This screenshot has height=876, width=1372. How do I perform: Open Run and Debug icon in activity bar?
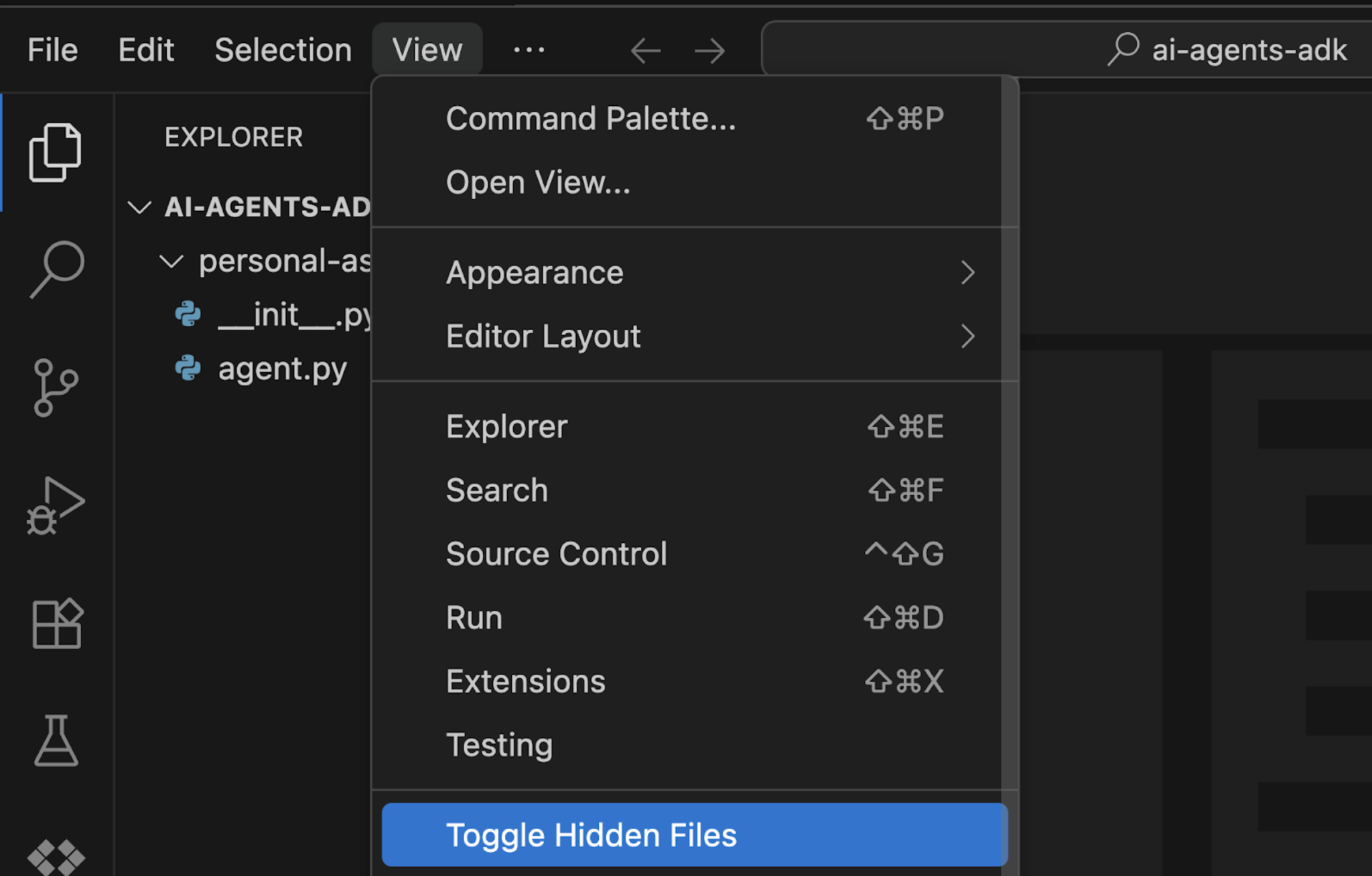pos(55,506)
